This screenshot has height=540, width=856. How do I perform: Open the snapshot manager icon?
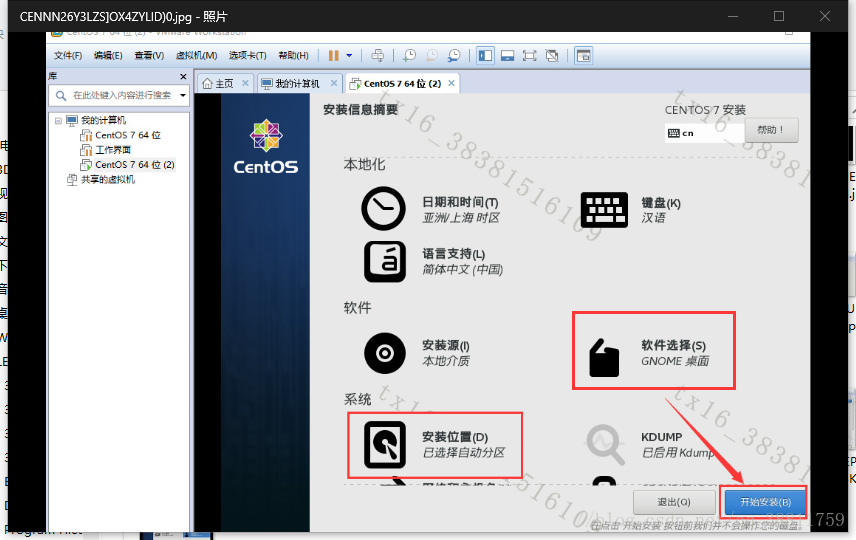click(x=454, y=55)
